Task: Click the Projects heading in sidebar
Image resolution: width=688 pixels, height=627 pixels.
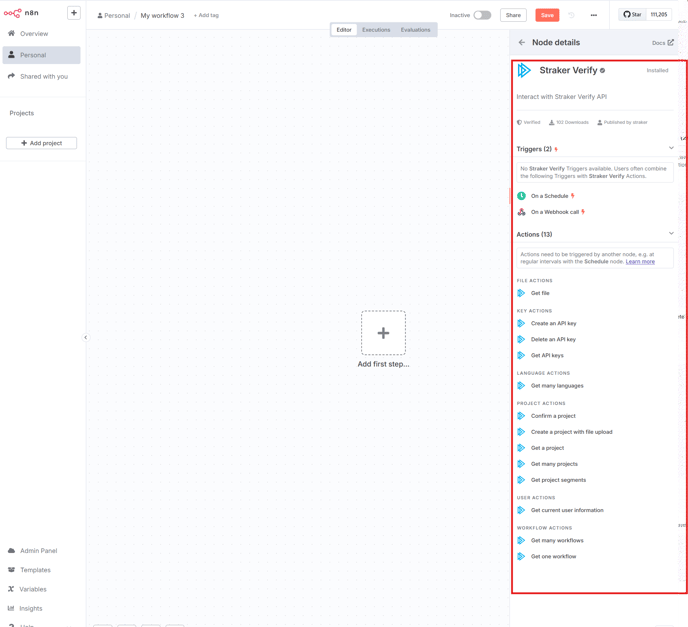Action: pyautogui.click(x=22, y=113)
